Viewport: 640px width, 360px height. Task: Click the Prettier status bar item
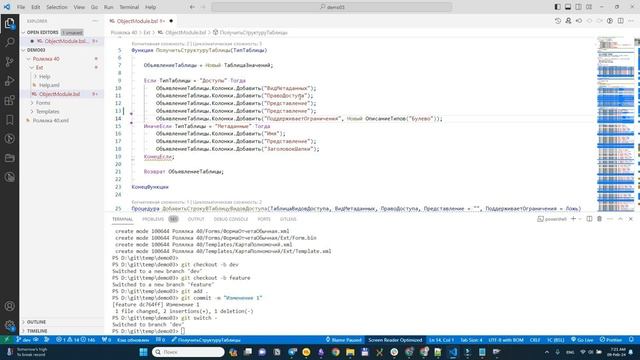[x=611, y=340]
